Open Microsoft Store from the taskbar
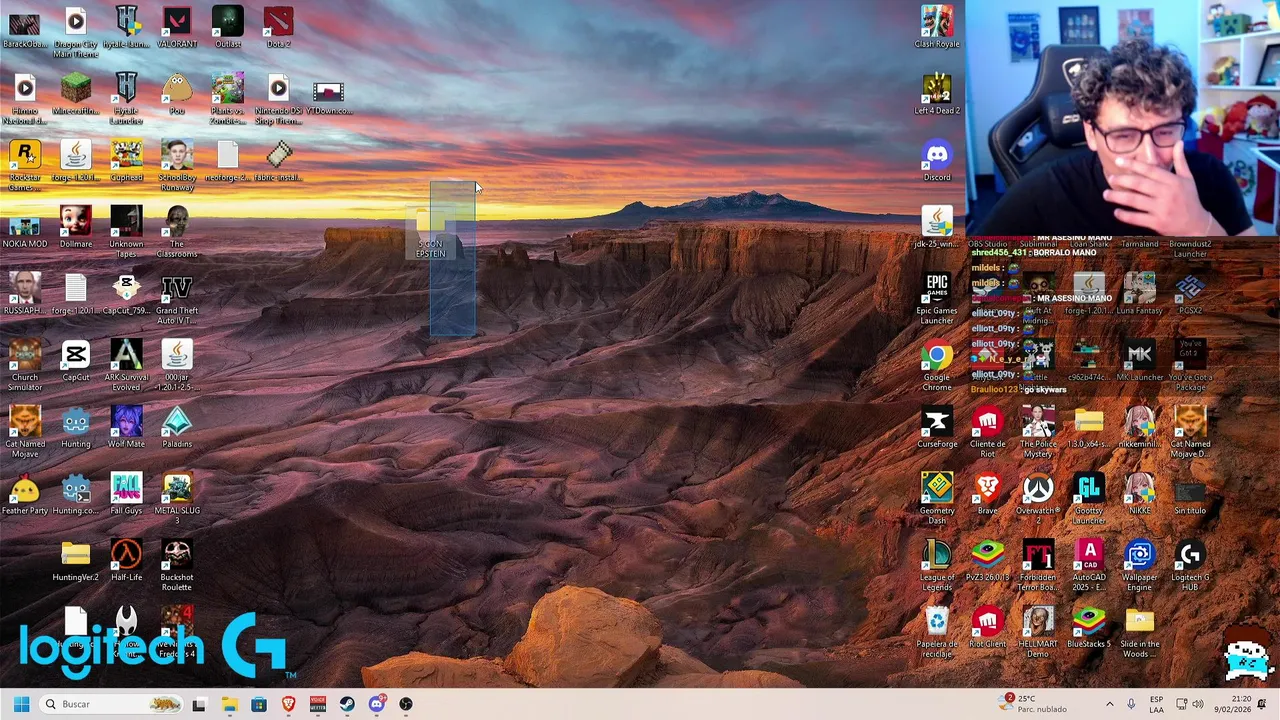 [259, 704]
